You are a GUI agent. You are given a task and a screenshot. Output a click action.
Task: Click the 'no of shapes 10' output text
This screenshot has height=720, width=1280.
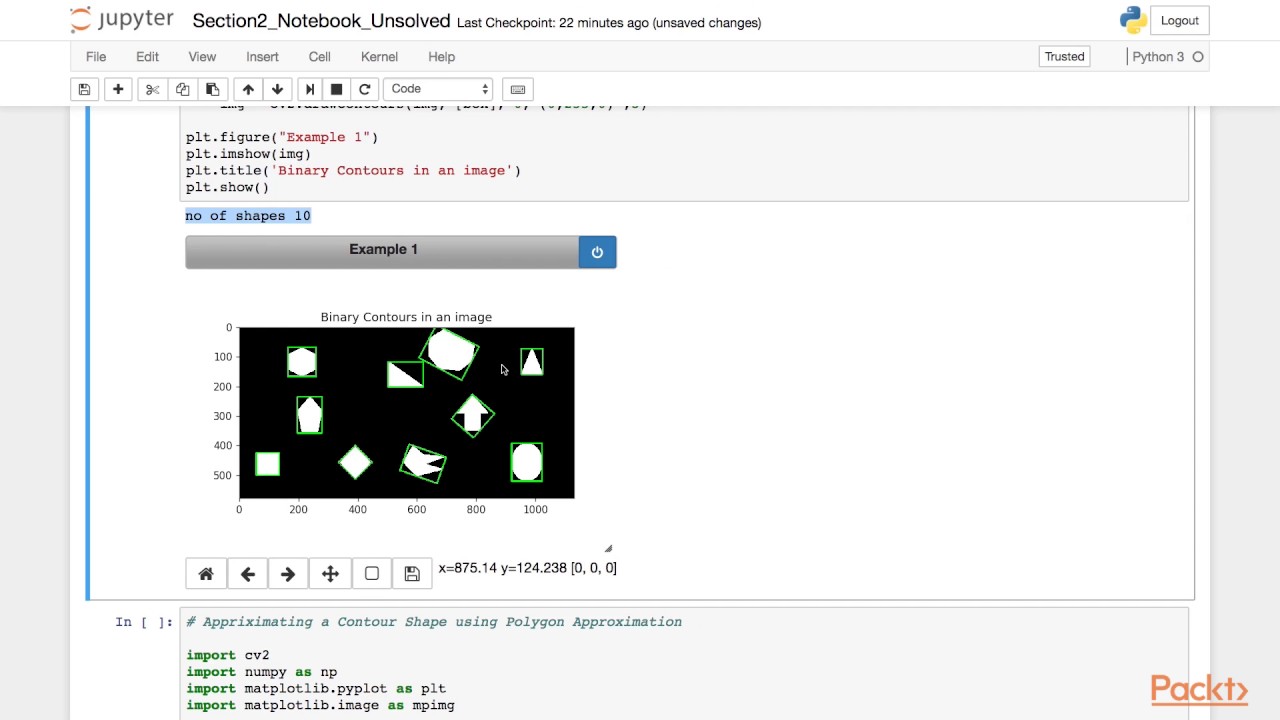[248, 216]
